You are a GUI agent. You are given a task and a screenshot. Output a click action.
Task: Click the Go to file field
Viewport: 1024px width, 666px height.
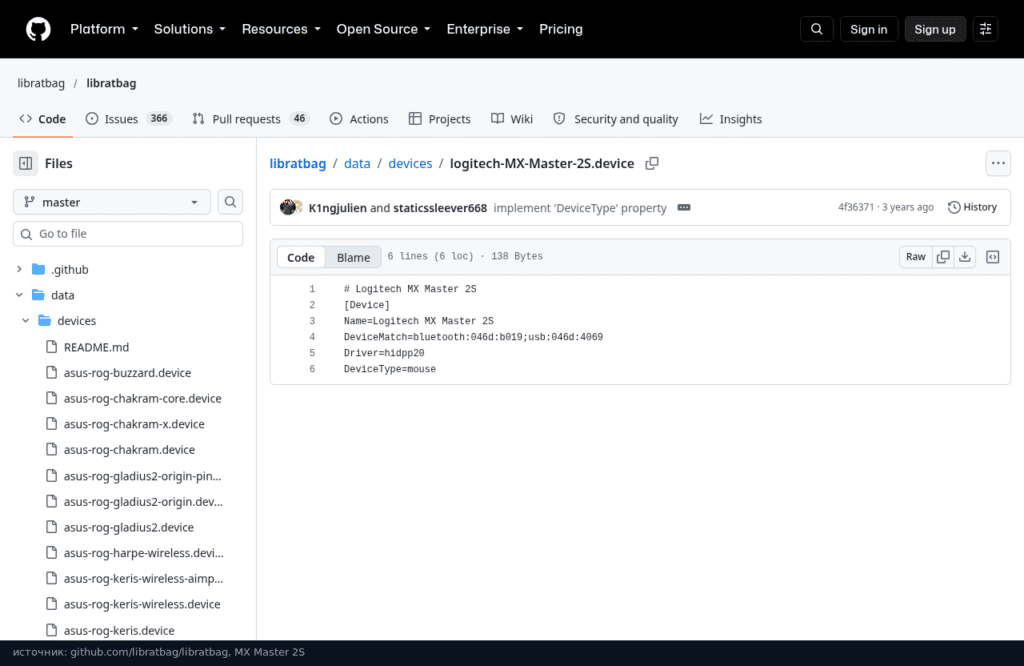coord(128,234)
